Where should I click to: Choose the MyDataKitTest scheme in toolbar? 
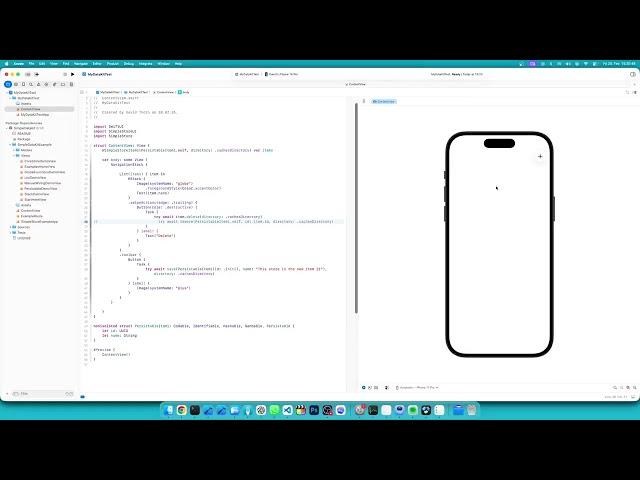coord(247,74)
